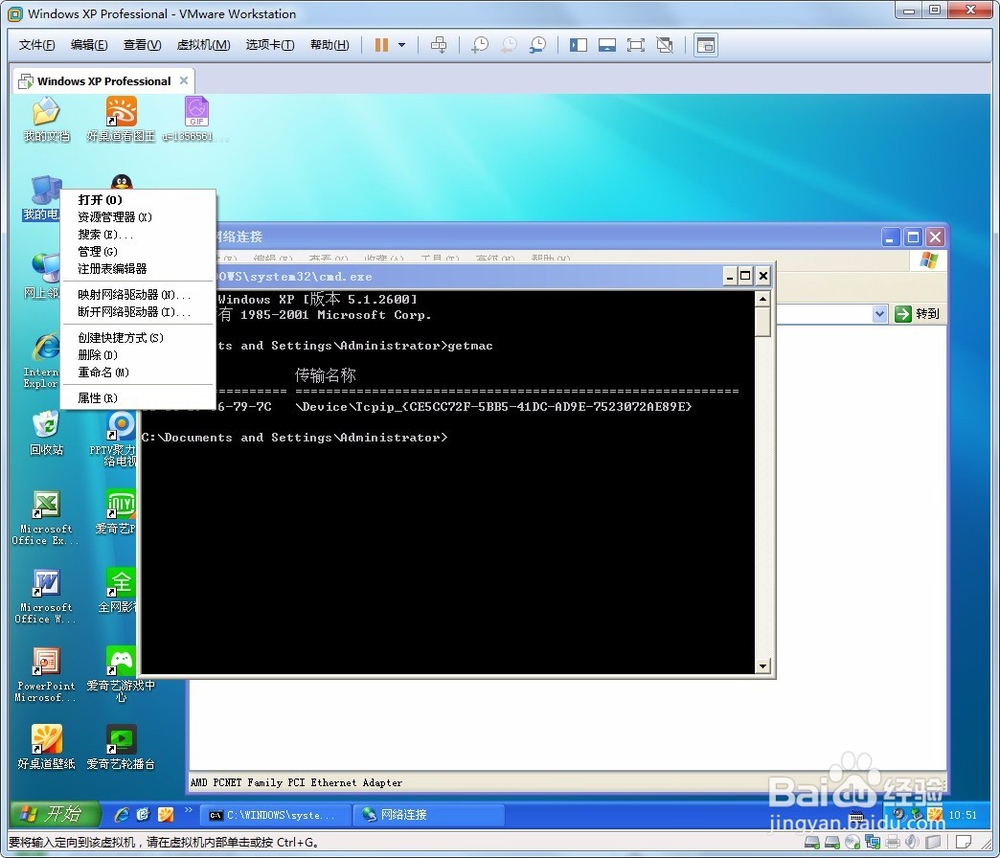
Task: Open the power options dropdown arrow
Action: point(402,45)
